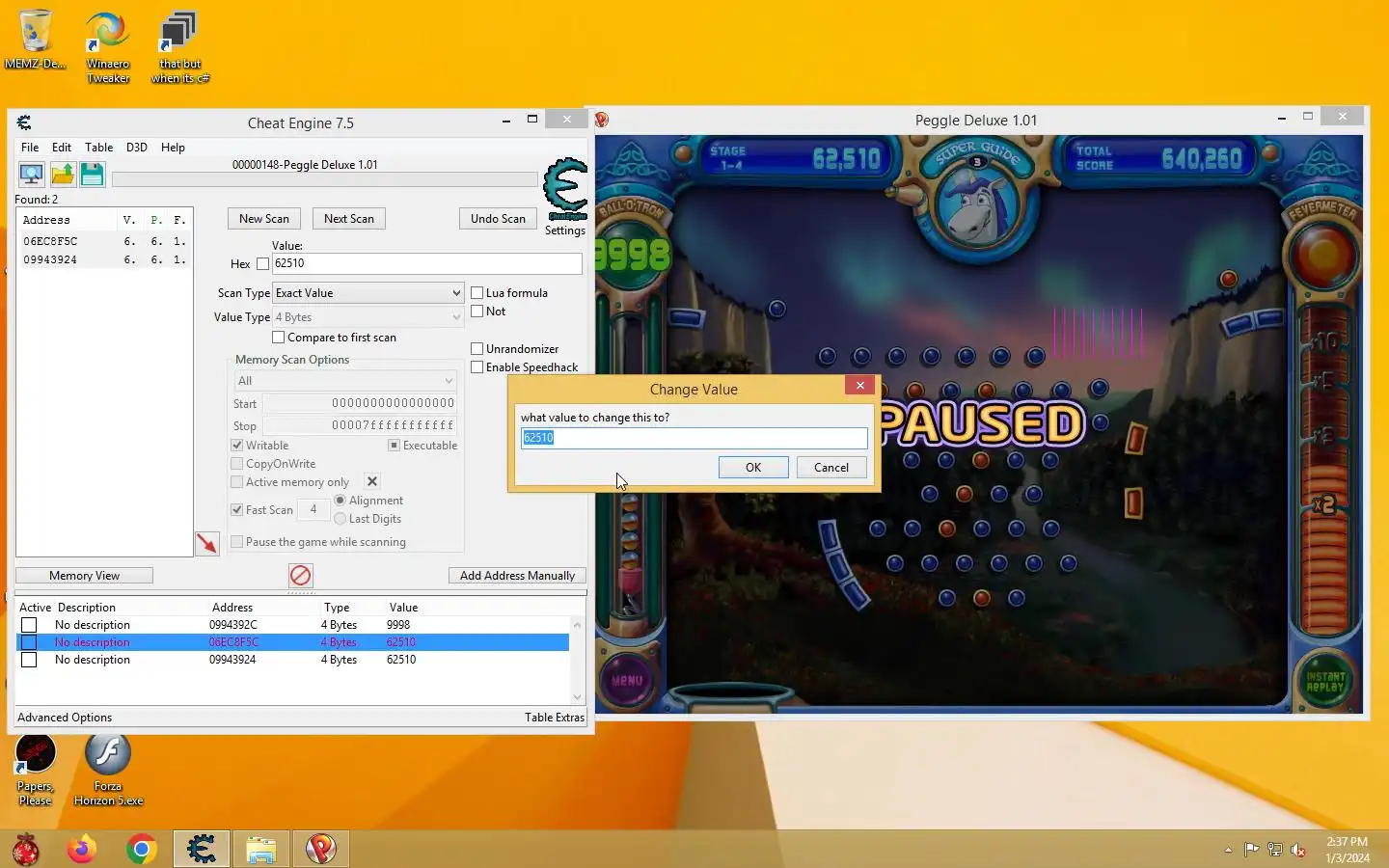1389x868 pixels.
Task: Open Winaero Tweaker desktop shortcut
Action: [107, 47]
